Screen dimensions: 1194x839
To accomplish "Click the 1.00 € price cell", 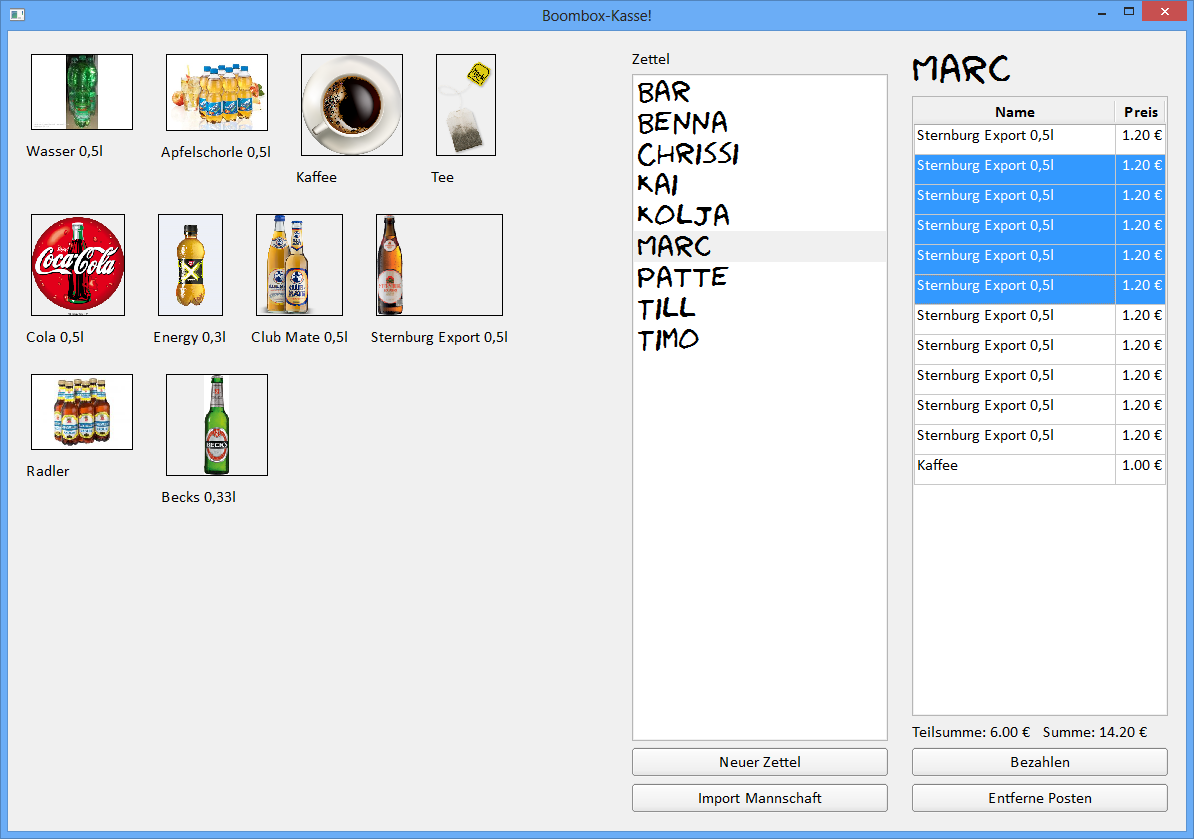I will pyautogui.click(x=1141, y=469).
